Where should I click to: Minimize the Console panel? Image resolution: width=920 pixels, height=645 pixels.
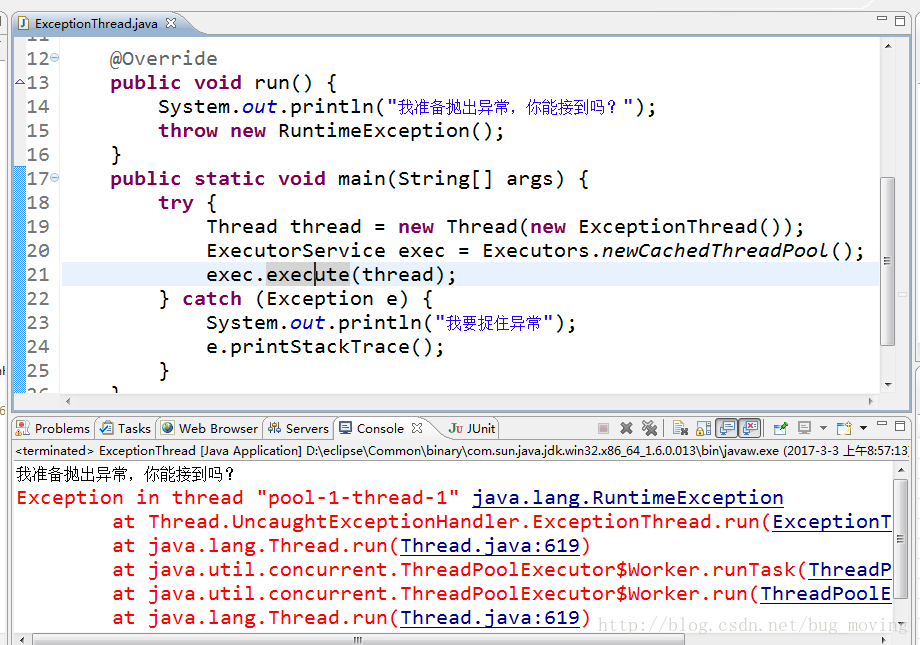point(882,423)
